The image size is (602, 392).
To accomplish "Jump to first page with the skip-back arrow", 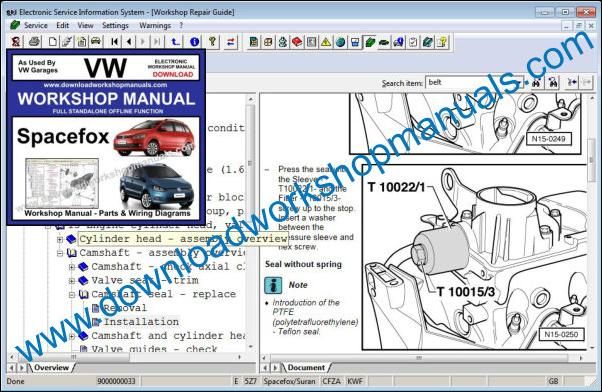I will coord(114,41).
